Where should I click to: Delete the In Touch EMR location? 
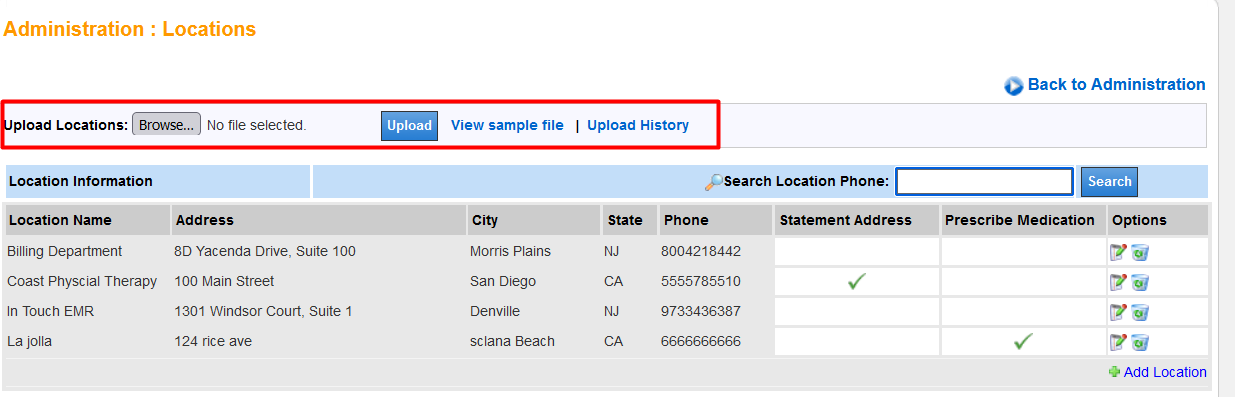point(1140,312)
